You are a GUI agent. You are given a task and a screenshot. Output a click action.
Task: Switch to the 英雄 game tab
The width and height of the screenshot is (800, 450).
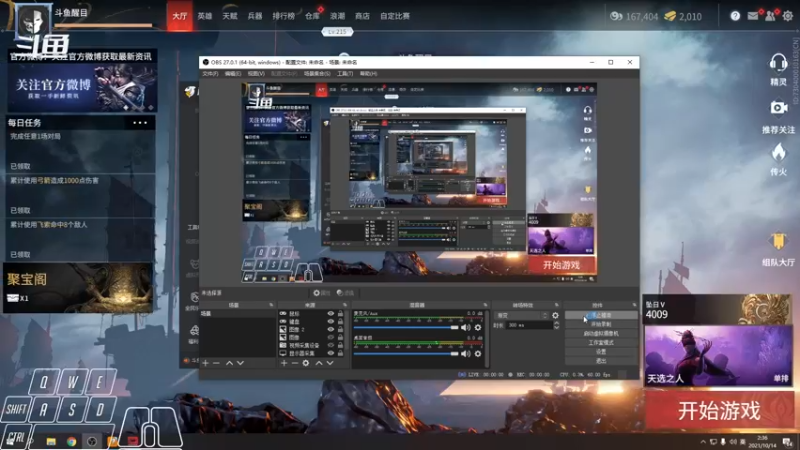[x=205, y=16]
